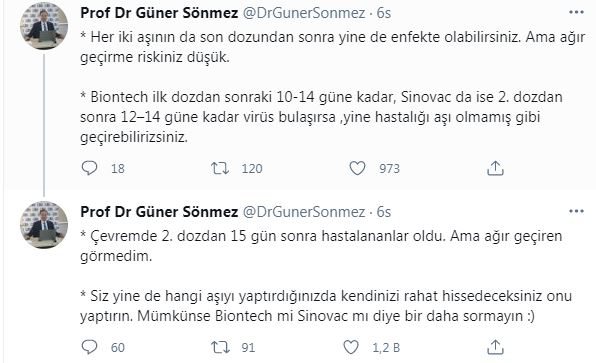The width and height of the screenshot is (596, 363).
Task: Open Prof Dr Güner Sönmez name in first tweet
Action: [159, 13]
